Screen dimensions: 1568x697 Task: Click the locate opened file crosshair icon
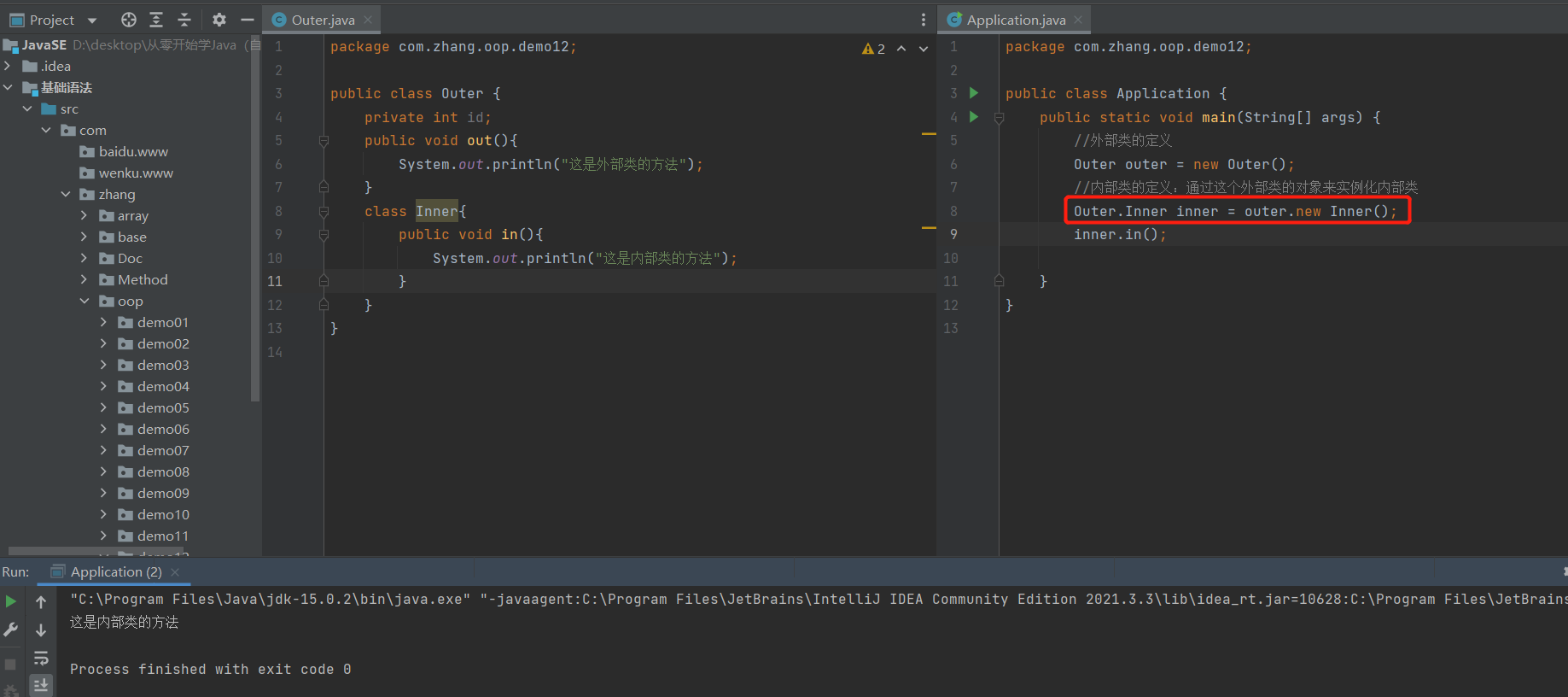[x=129, y=20]
